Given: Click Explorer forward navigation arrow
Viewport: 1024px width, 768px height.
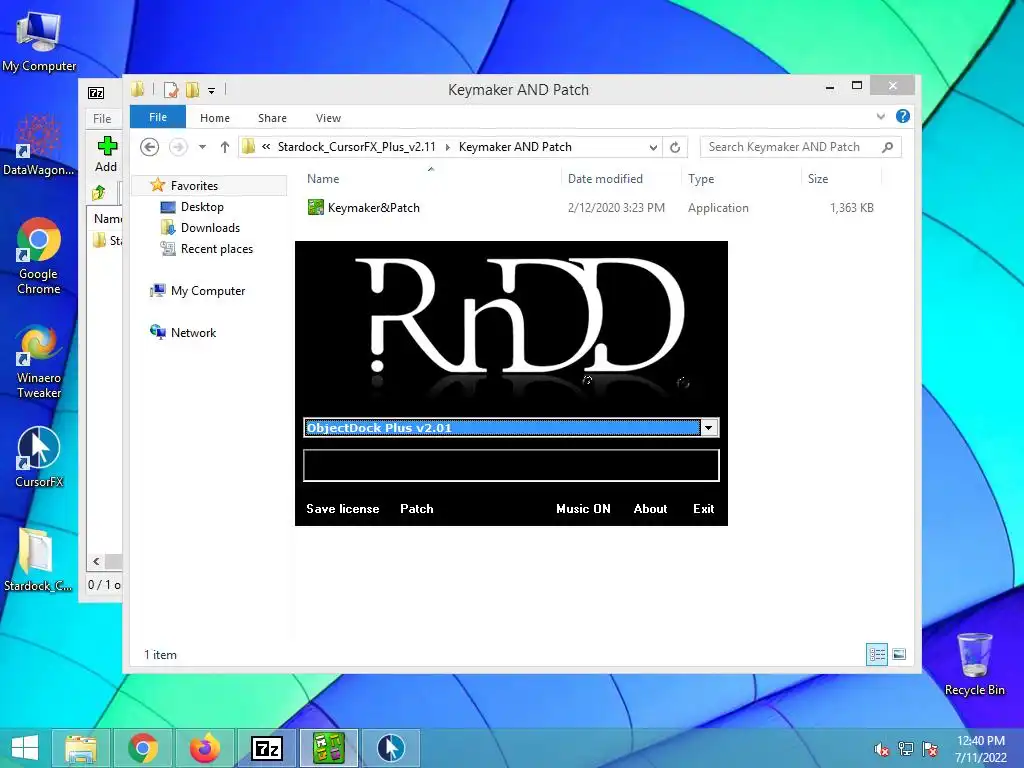Looking at the screenshot, I should 178,147.
